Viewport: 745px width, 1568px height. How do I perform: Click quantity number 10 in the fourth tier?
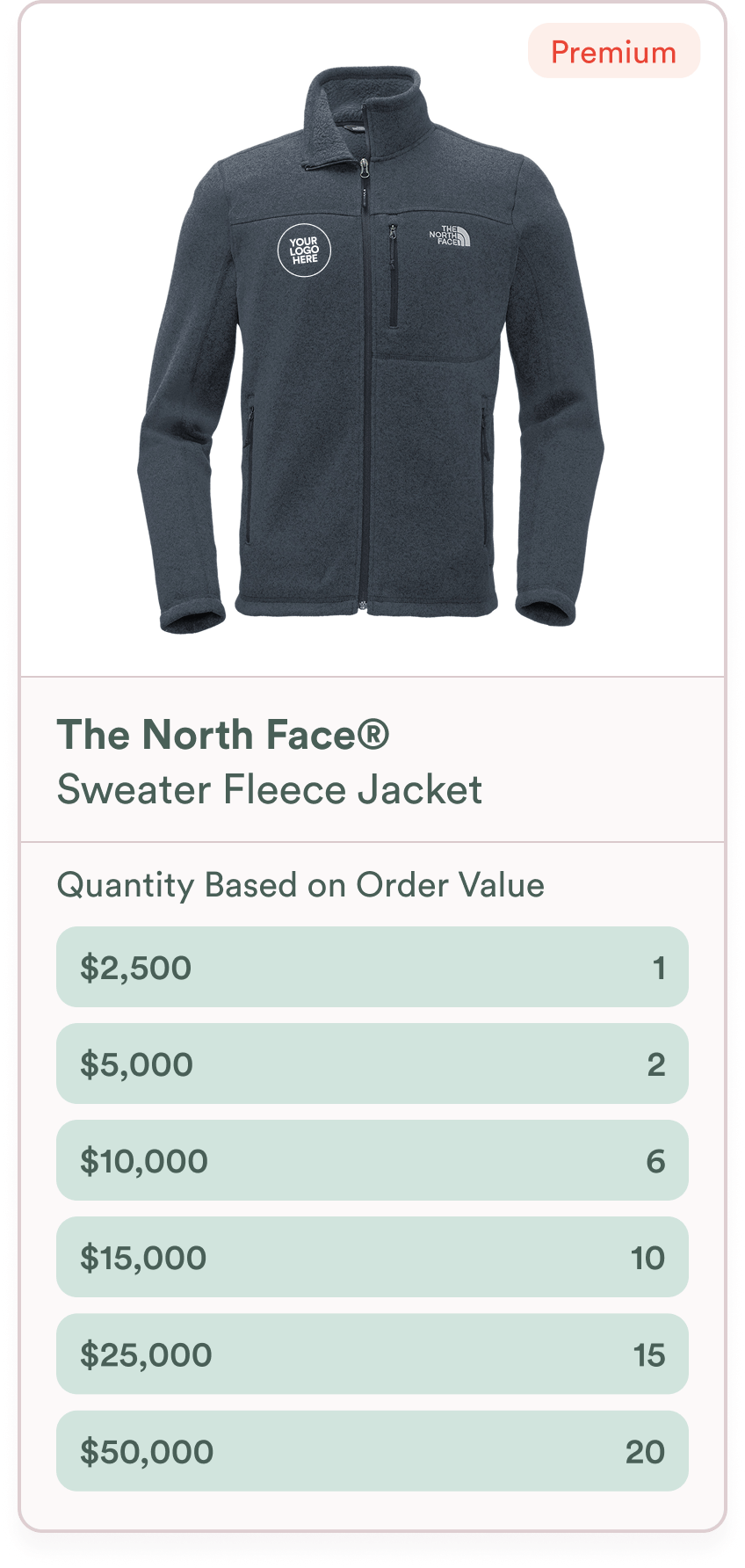click(x=648, y=1258)
